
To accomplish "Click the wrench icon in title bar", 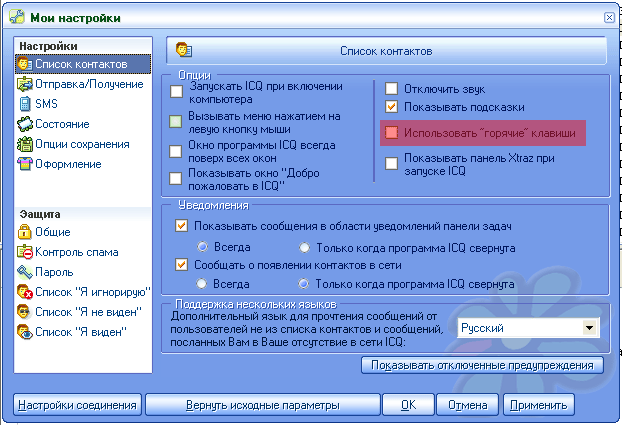I will (17, 17).
